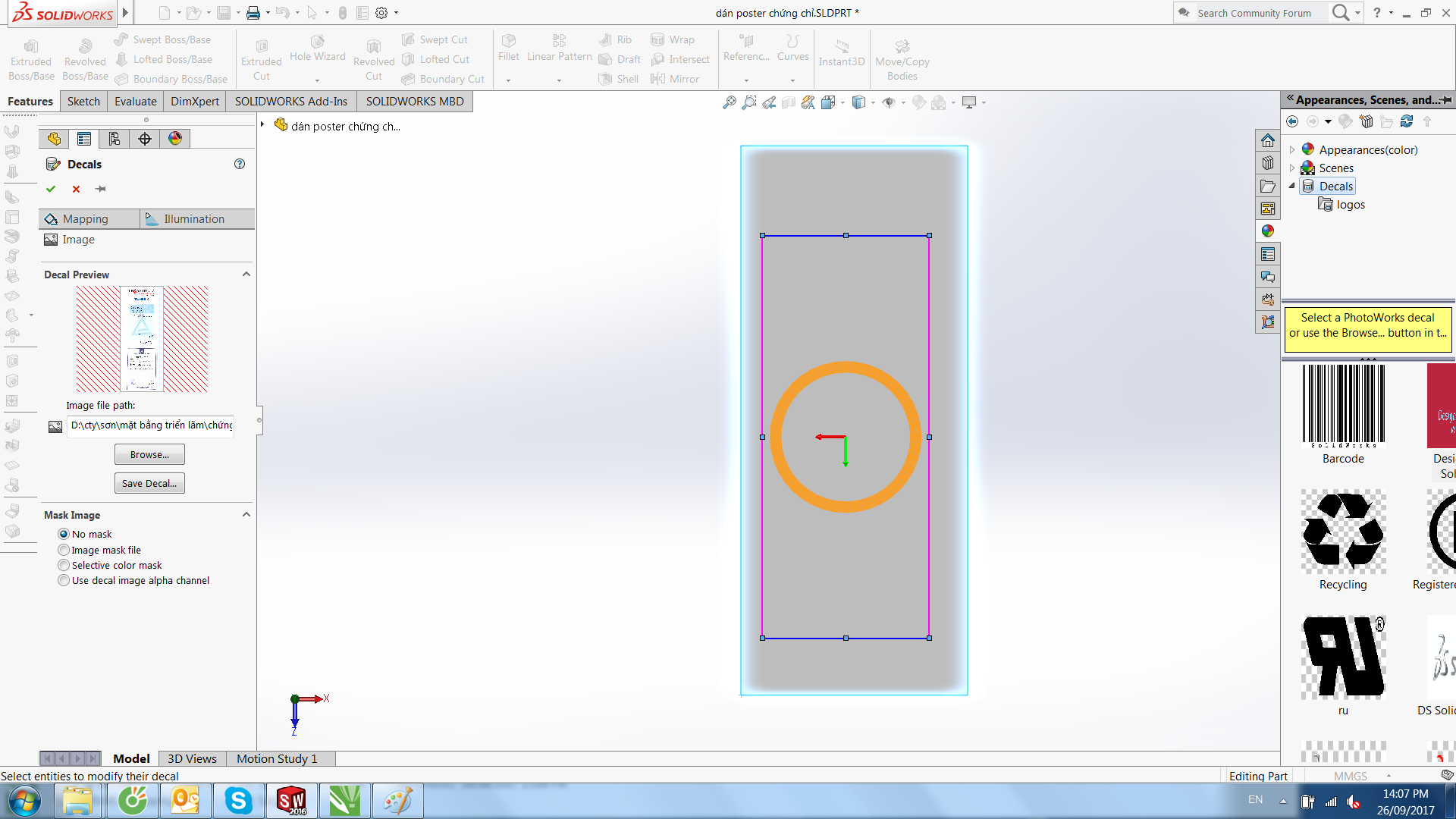The height and width of the screenshot is (819, 1456).
Task: Open the ConfigurationManager tab icon
Action: click(x=115, y=138)
